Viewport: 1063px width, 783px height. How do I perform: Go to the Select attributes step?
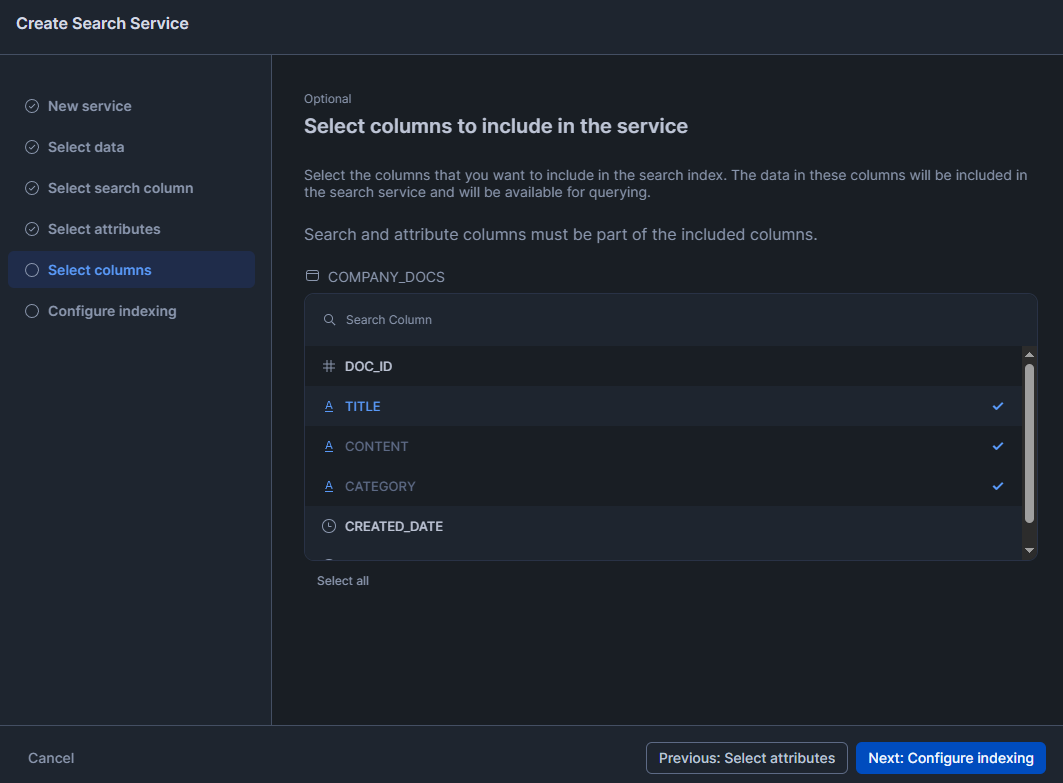click(x=103, y=228)
